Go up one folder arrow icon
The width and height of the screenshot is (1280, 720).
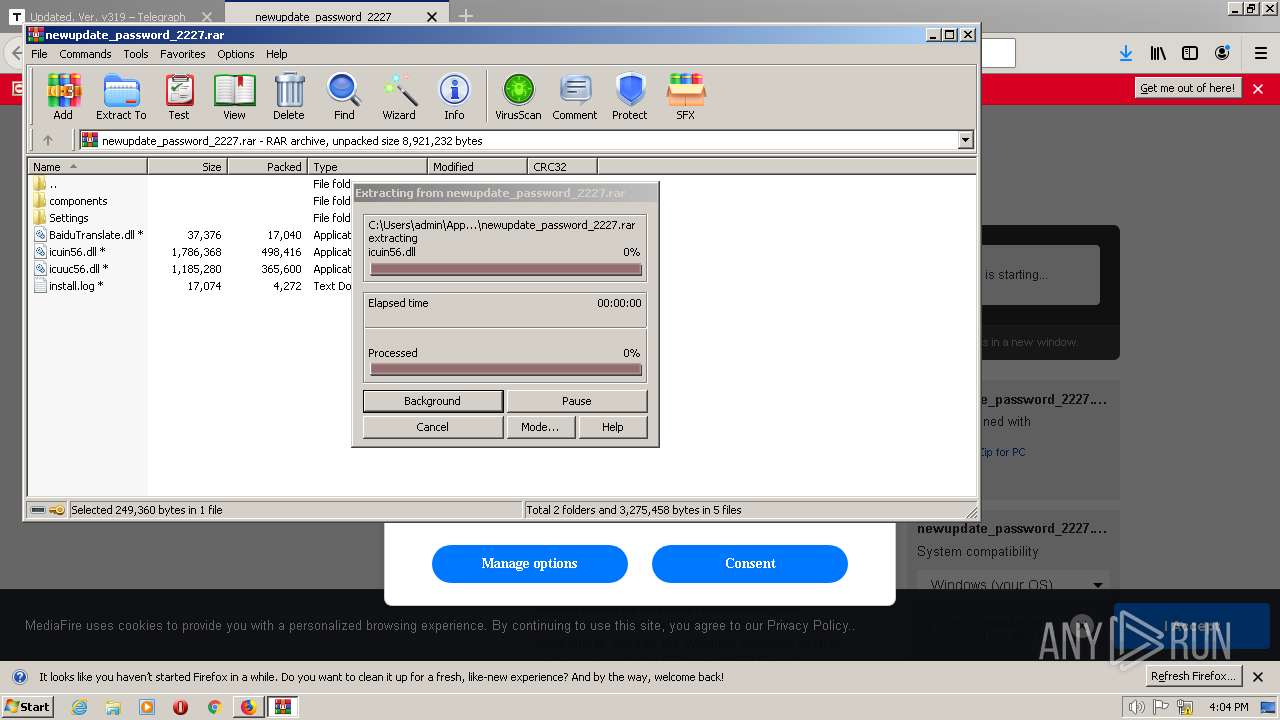(47, 140)
